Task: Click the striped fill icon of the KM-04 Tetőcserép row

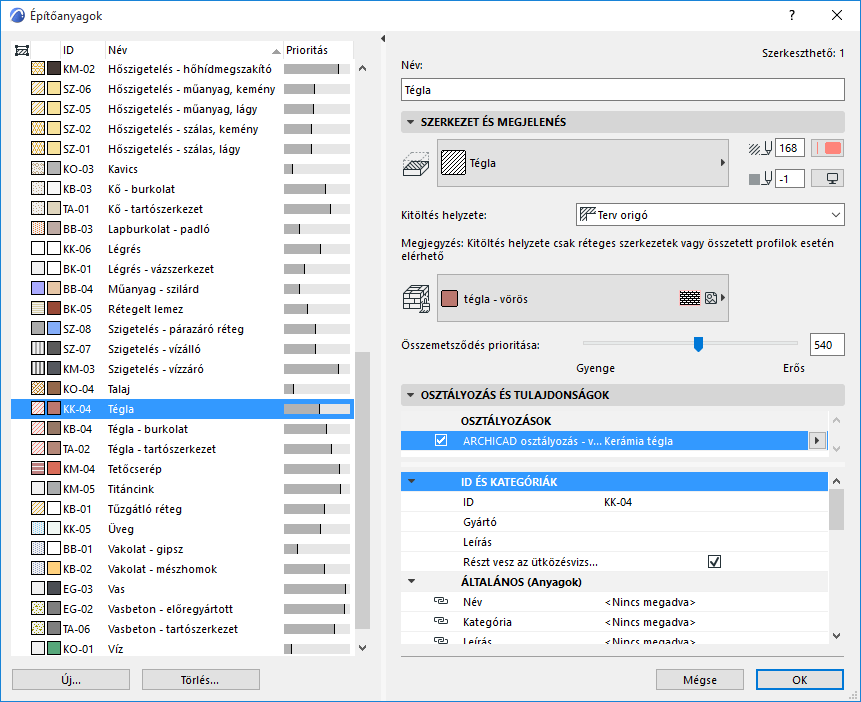Action: tap(38, 469)
